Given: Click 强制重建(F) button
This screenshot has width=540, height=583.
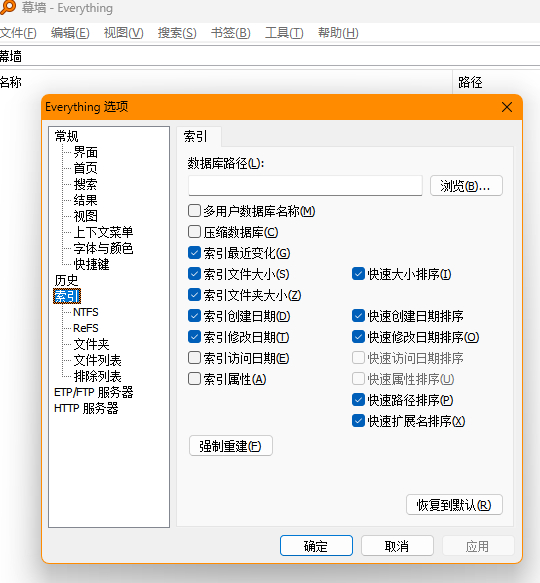Looking at the screenshot, I should (231, 446).
